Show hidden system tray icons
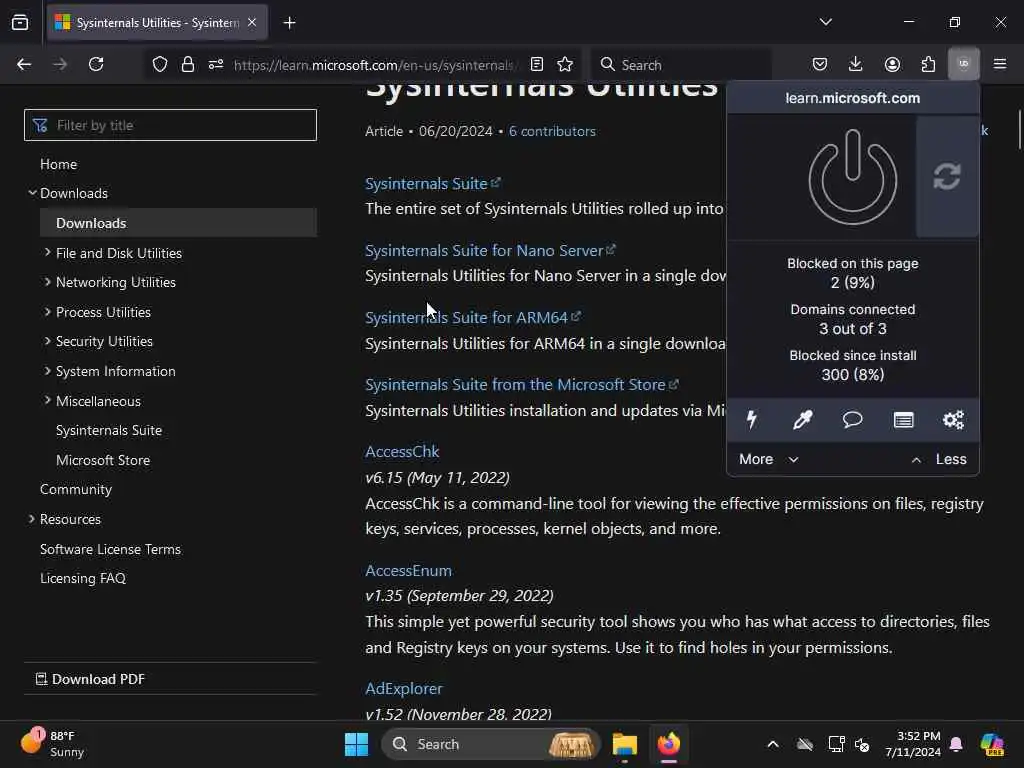Viewport: 1024px width, 768px height. pos(773,744)
